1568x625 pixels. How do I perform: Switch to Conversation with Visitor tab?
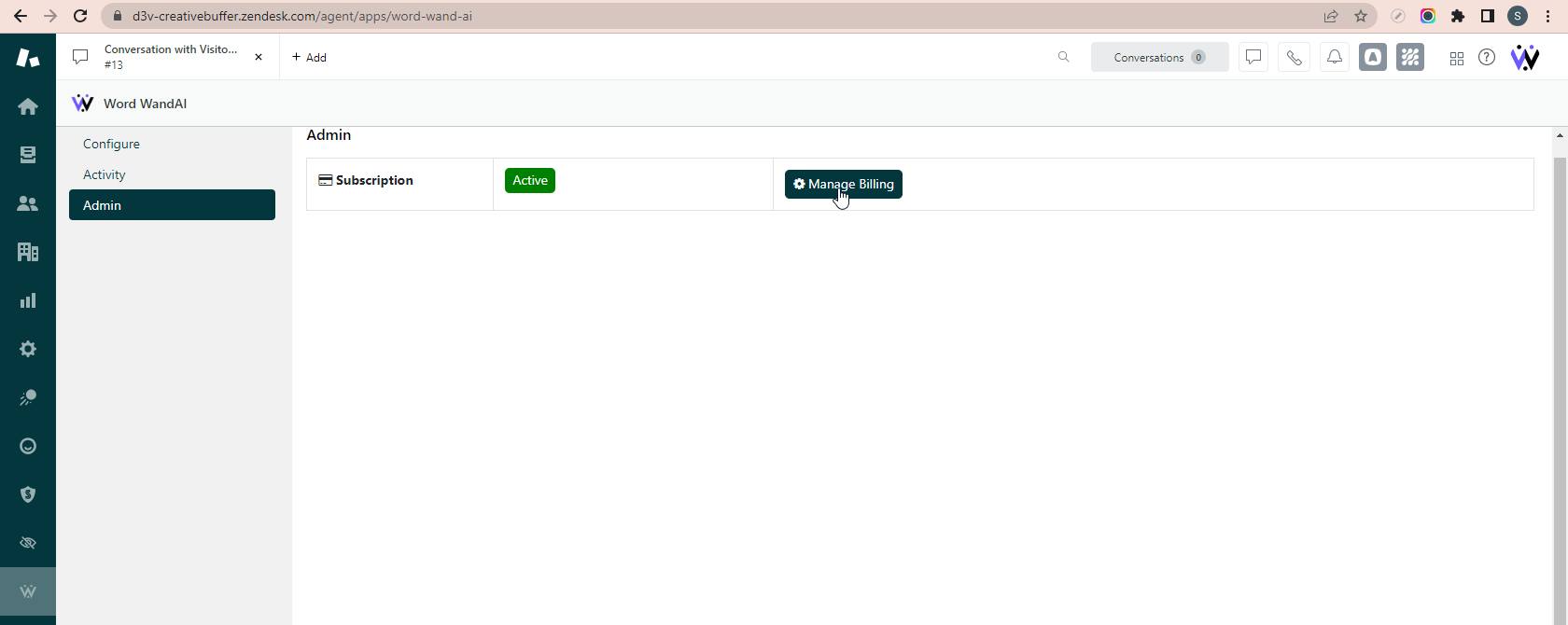(168, 57)
